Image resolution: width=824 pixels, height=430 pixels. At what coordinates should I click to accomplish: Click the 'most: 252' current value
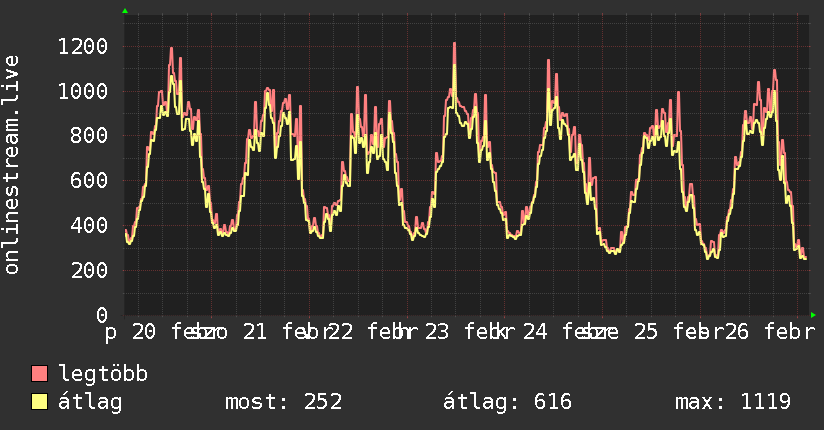[x=284, y=402]
